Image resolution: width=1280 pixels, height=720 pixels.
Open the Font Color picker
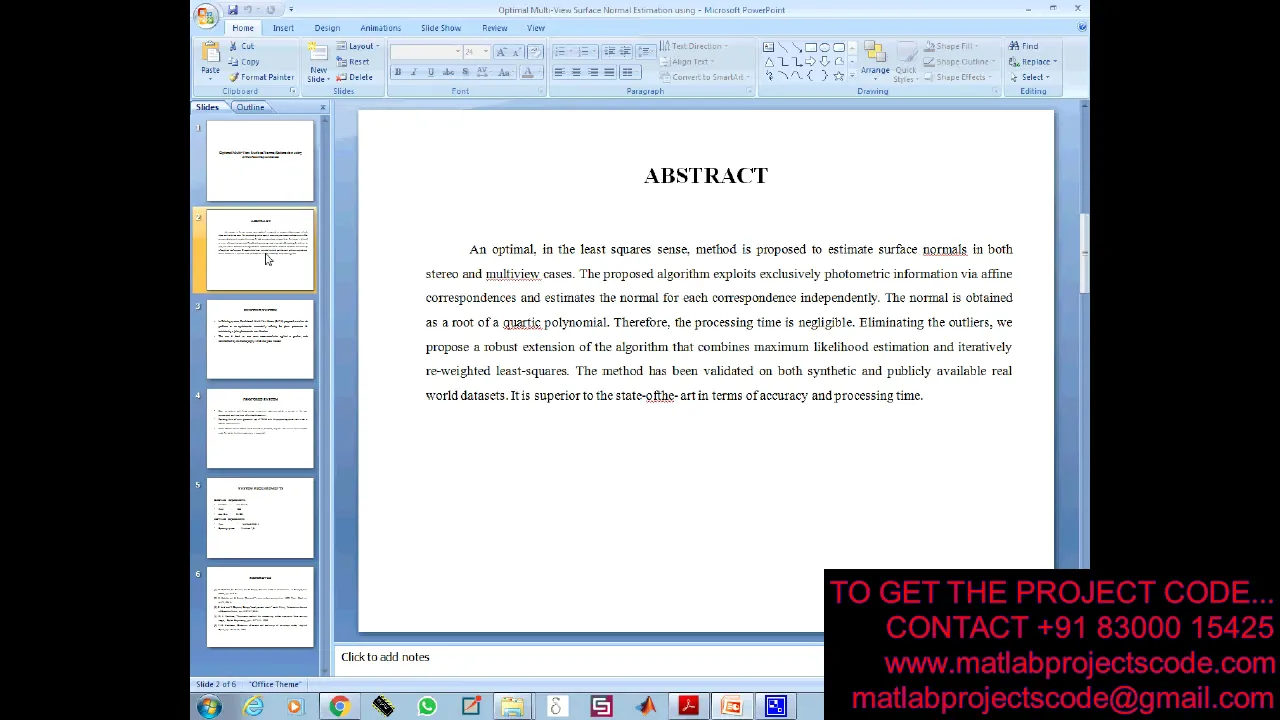pos(530,72)
